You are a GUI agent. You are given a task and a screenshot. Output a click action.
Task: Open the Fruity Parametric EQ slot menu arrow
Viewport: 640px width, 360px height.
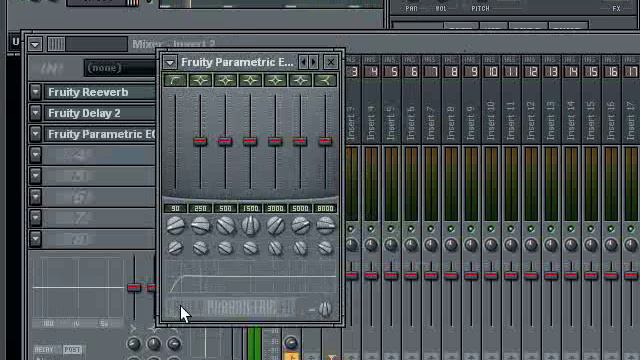[x=36, y=134]
